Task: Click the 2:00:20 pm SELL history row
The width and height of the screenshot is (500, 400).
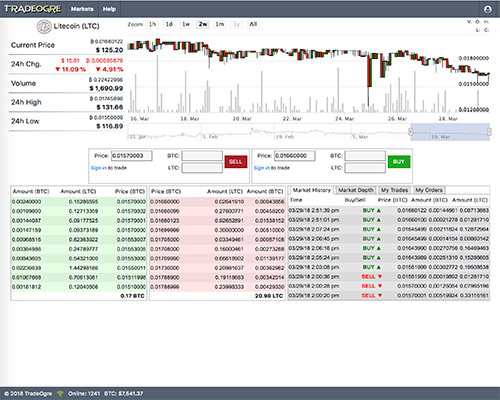Action: coord(389,296)
